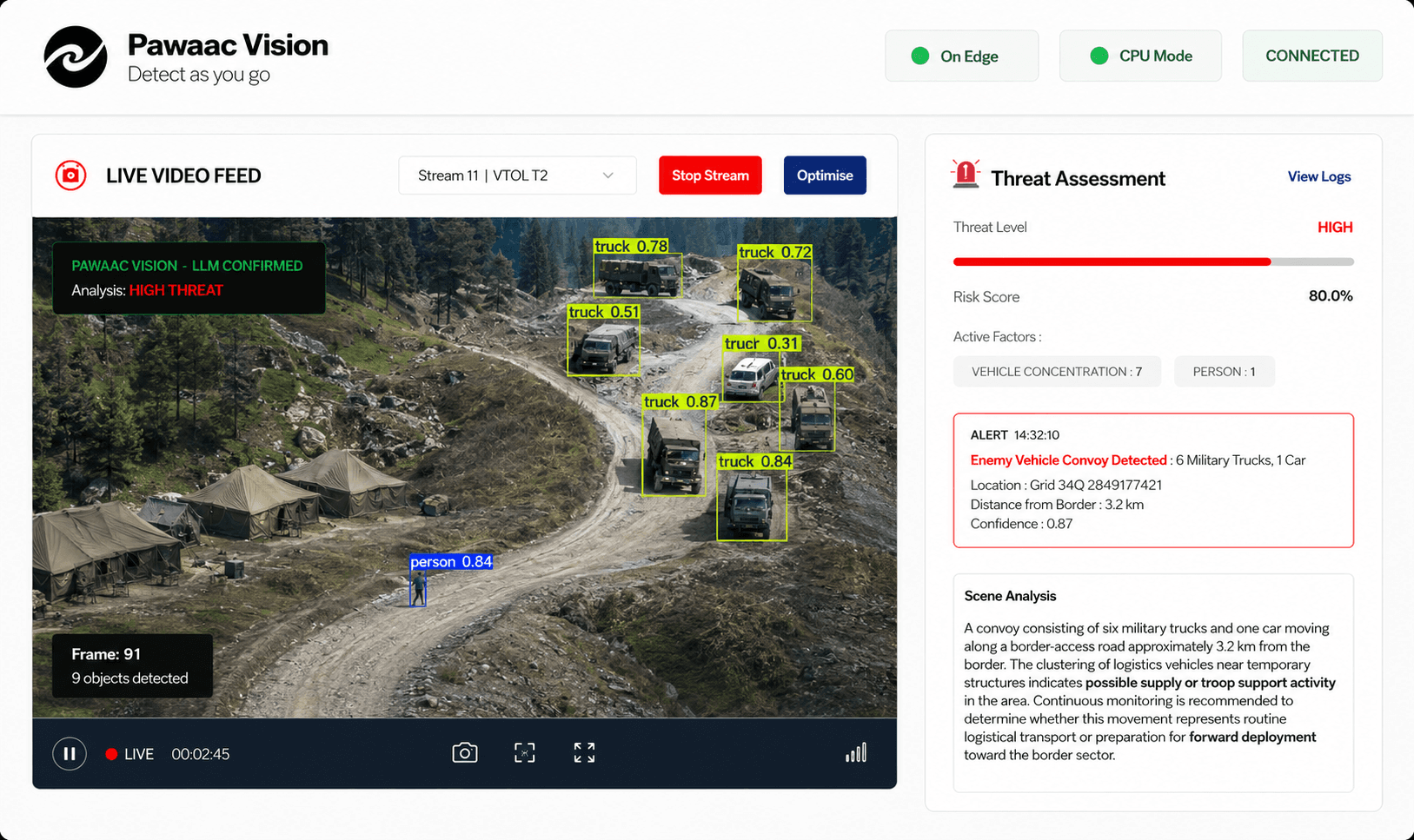Click the person 0.84 detection label
The height and width of the screenshot is (840, 1414).
coord(451,562)
